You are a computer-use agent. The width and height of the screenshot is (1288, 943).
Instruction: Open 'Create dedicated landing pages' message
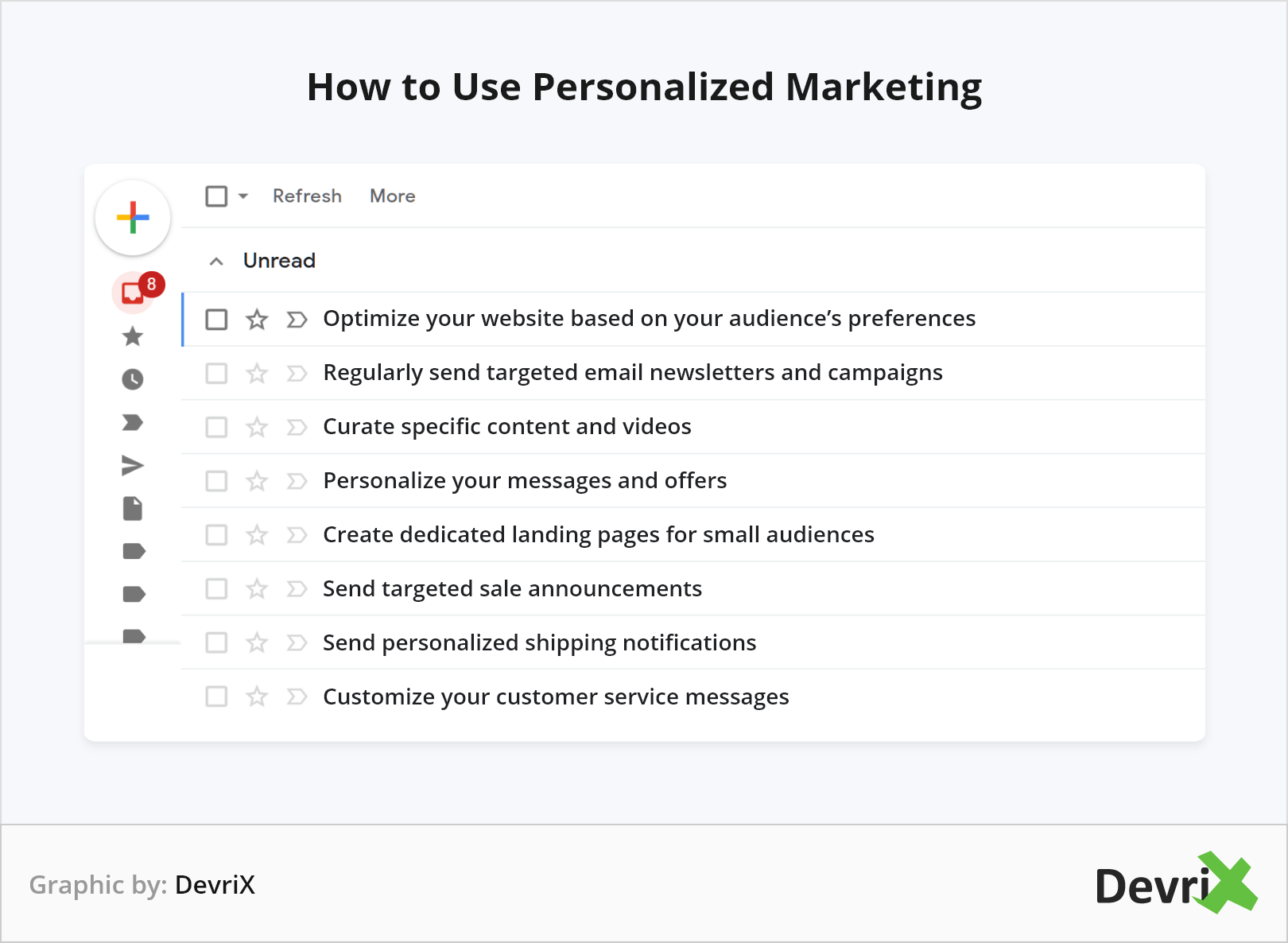click(598, 535)
